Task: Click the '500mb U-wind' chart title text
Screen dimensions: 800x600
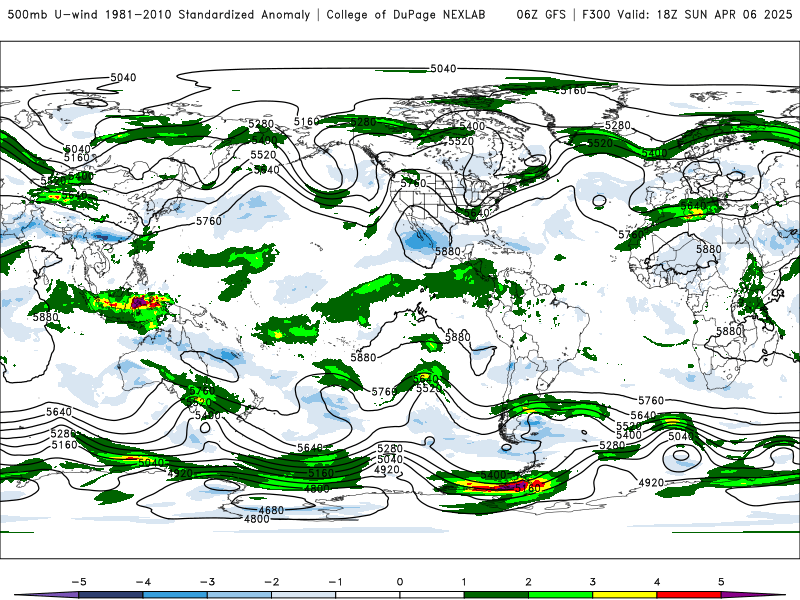Action: [52, 14]
